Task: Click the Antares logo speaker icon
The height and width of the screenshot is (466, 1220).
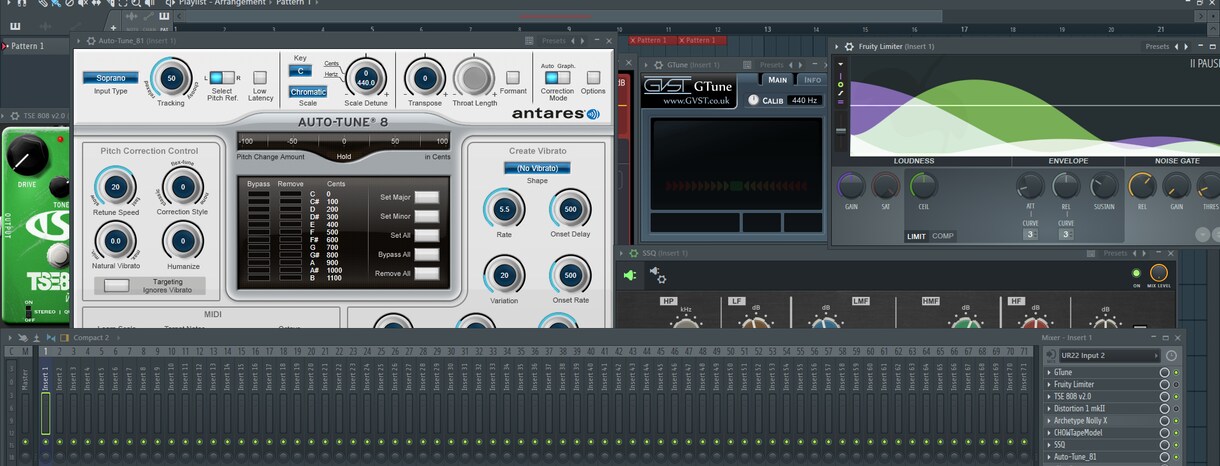Action: (593, 114)
